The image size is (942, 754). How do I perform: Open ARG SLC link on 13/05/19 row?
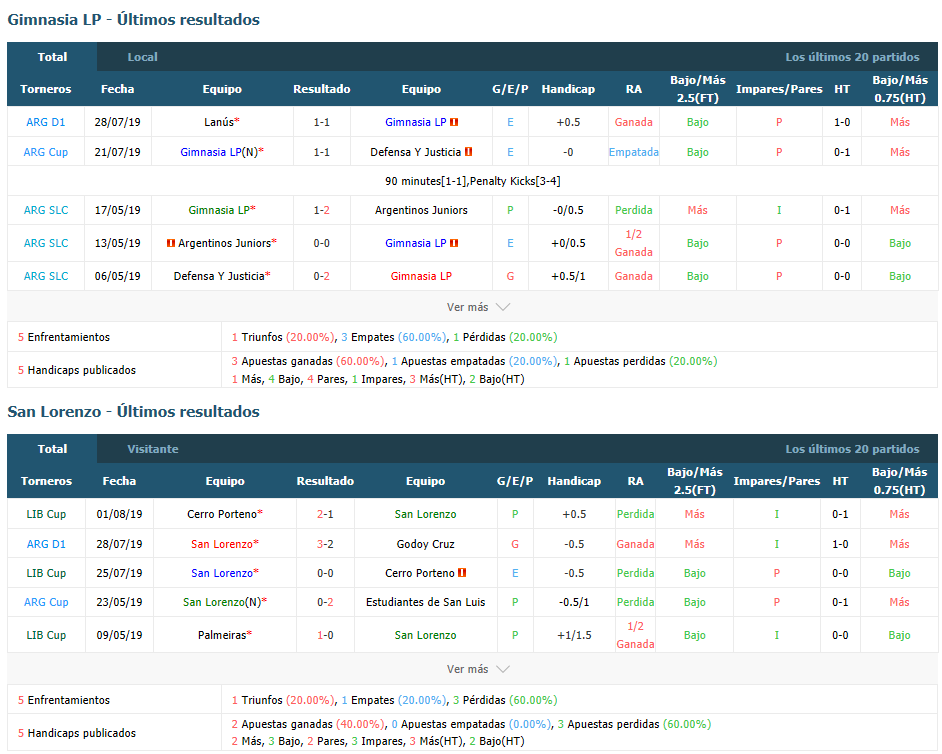coord(46,243)
